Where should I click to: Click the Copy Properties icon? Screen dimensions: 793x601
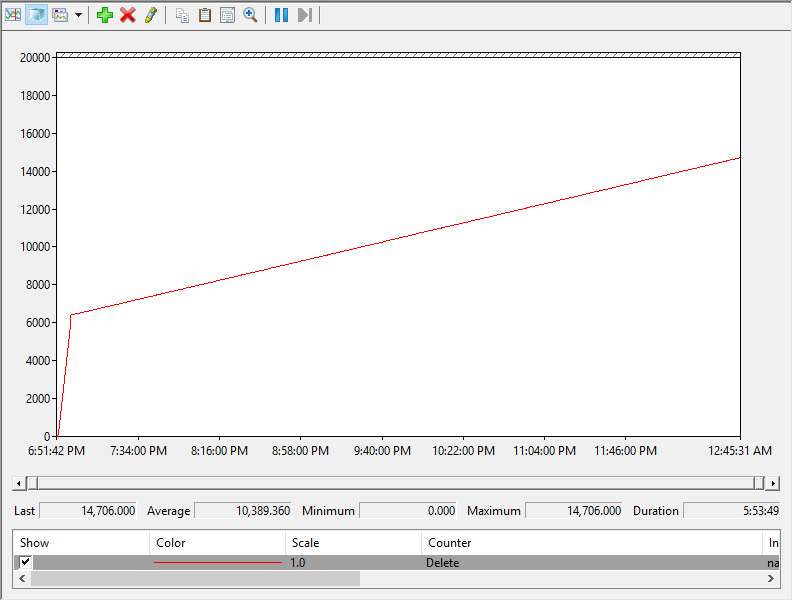coord(182,15)
